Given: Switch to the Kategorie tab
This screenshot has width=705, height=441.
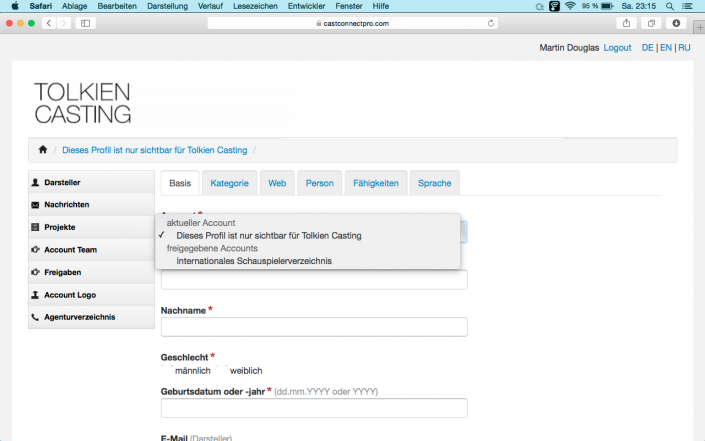Looking at the screenshot, I should tap(229, 183).
